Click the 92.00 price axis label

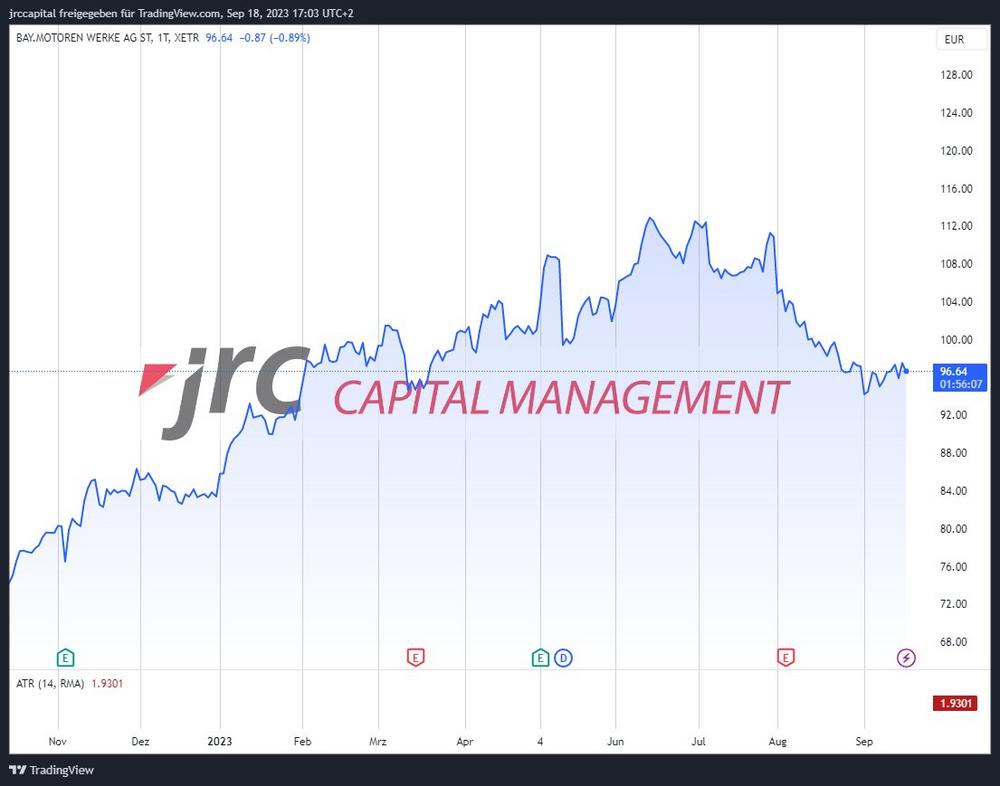953,415
